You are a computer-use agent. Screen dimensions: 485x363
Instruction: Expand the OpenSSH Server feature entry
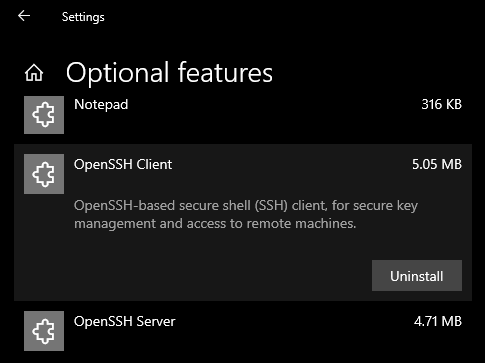(x=243, y=331)
